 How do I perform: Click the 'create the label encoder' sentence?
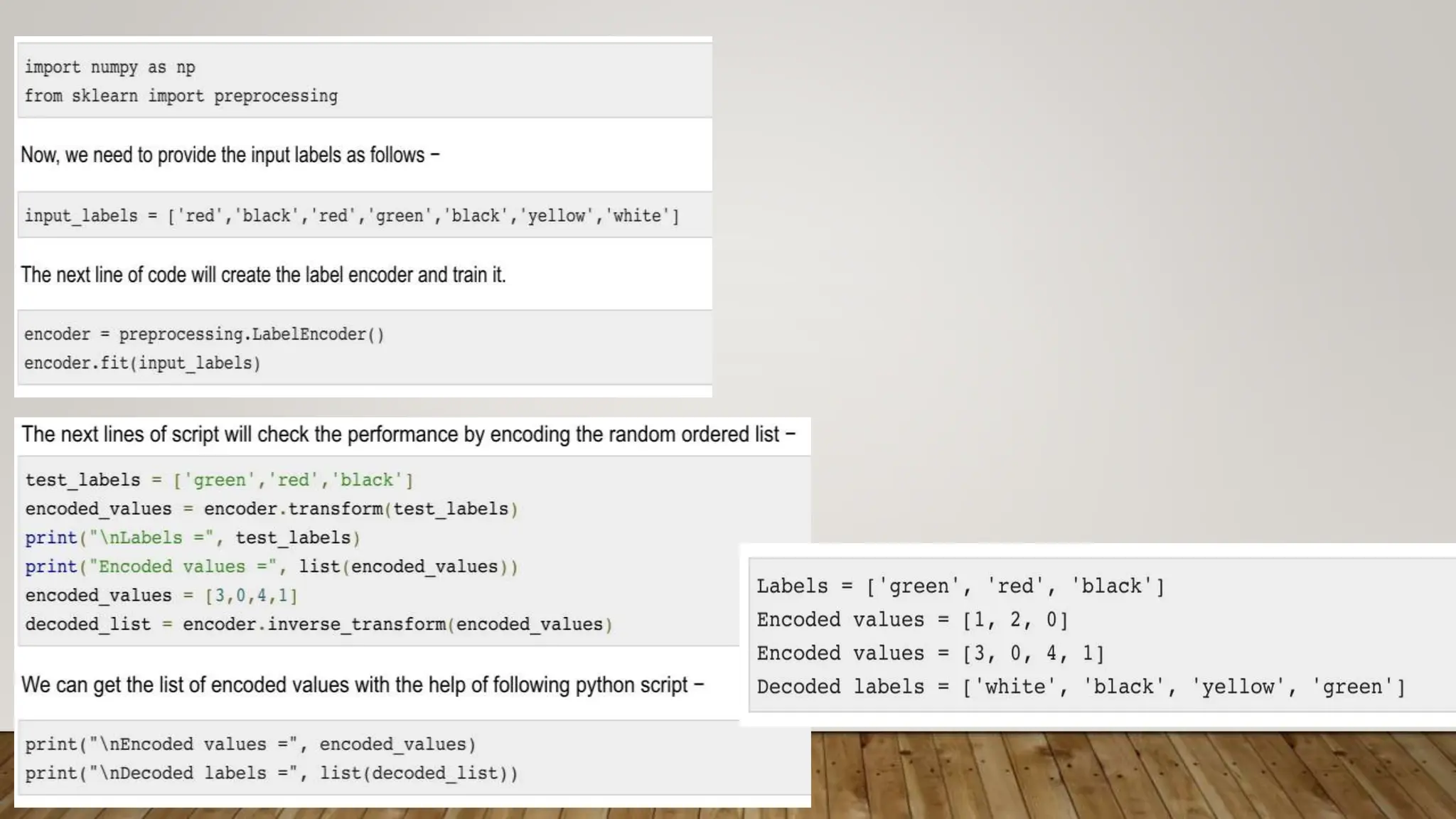[263, 274]
